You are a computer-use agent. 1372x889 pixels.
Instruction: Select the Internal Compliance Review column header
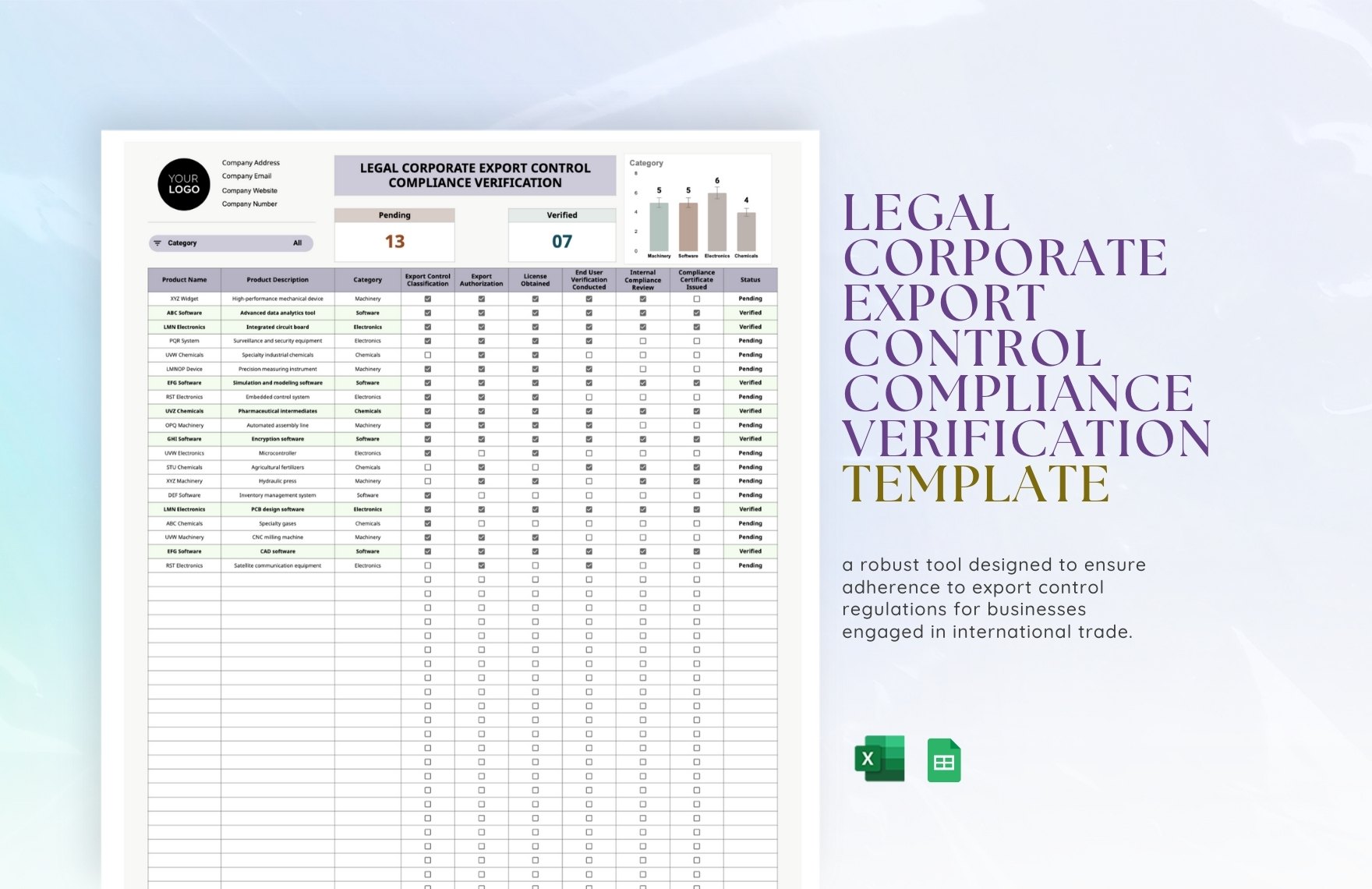[643, 280]
